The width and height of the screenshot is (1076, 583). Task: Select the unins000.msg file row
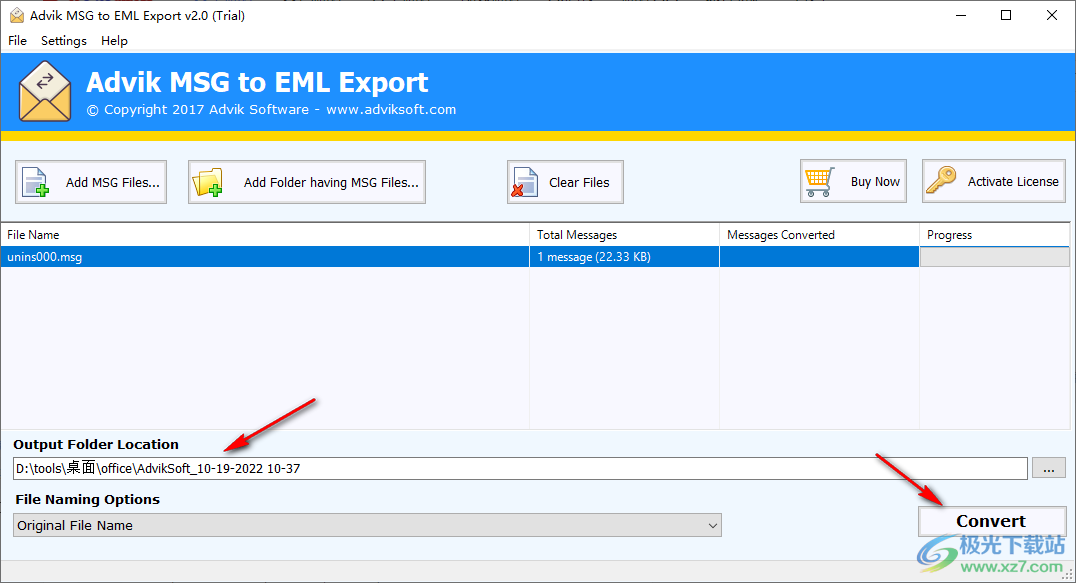[x=535, y=257]
